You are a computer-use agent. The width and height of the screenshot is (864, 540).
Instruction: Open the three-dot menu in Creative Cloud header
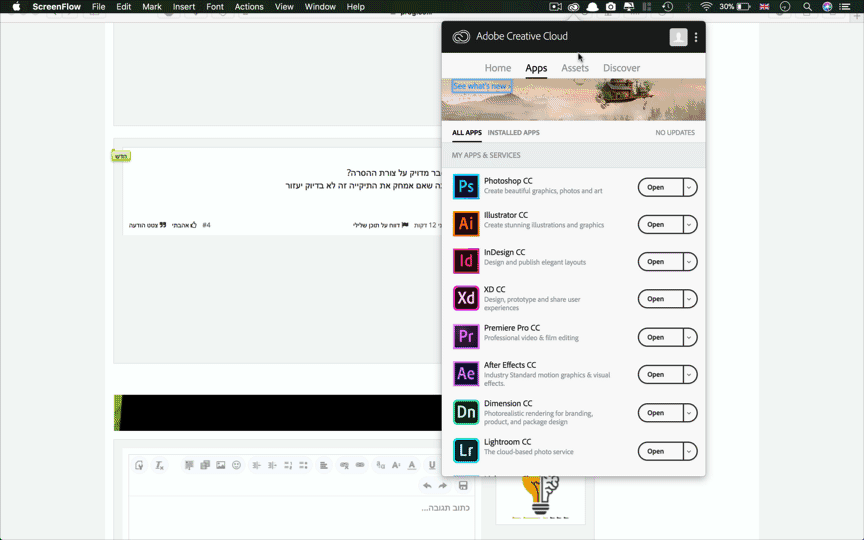click(x=696, y=37)
